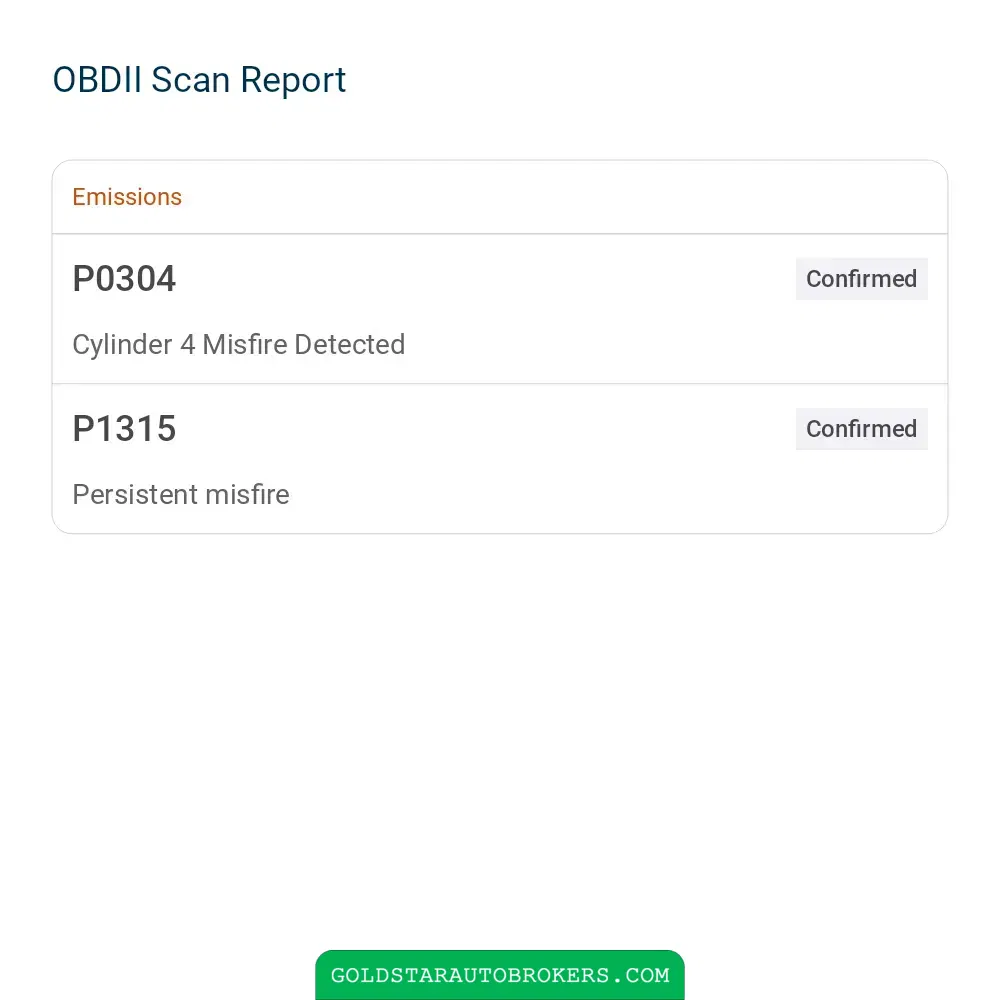1000x1000 pixels.
Task: Click the word Scan in the heading
Action: pos(191,80)
